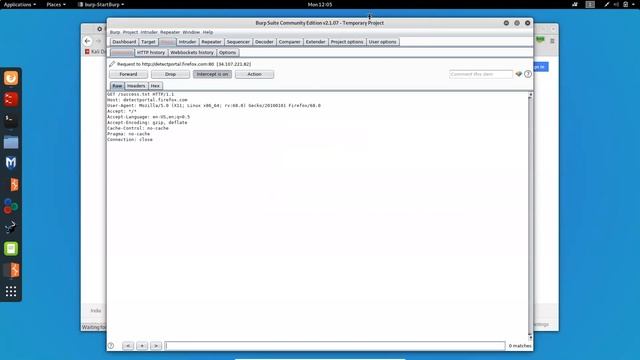Click the volume icon in top panel
640x360 pixels.
[616, 4]
